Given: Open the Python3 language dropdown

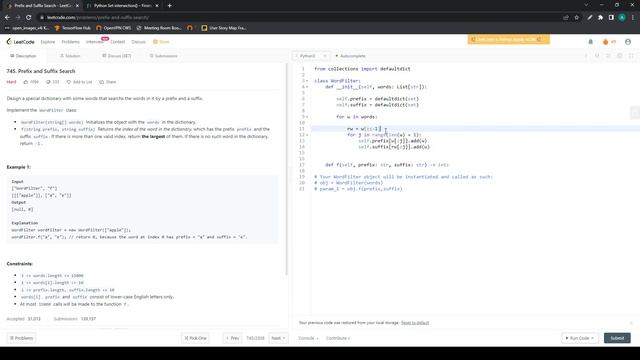Looking at the screenshot, I should tap(311, 56).
